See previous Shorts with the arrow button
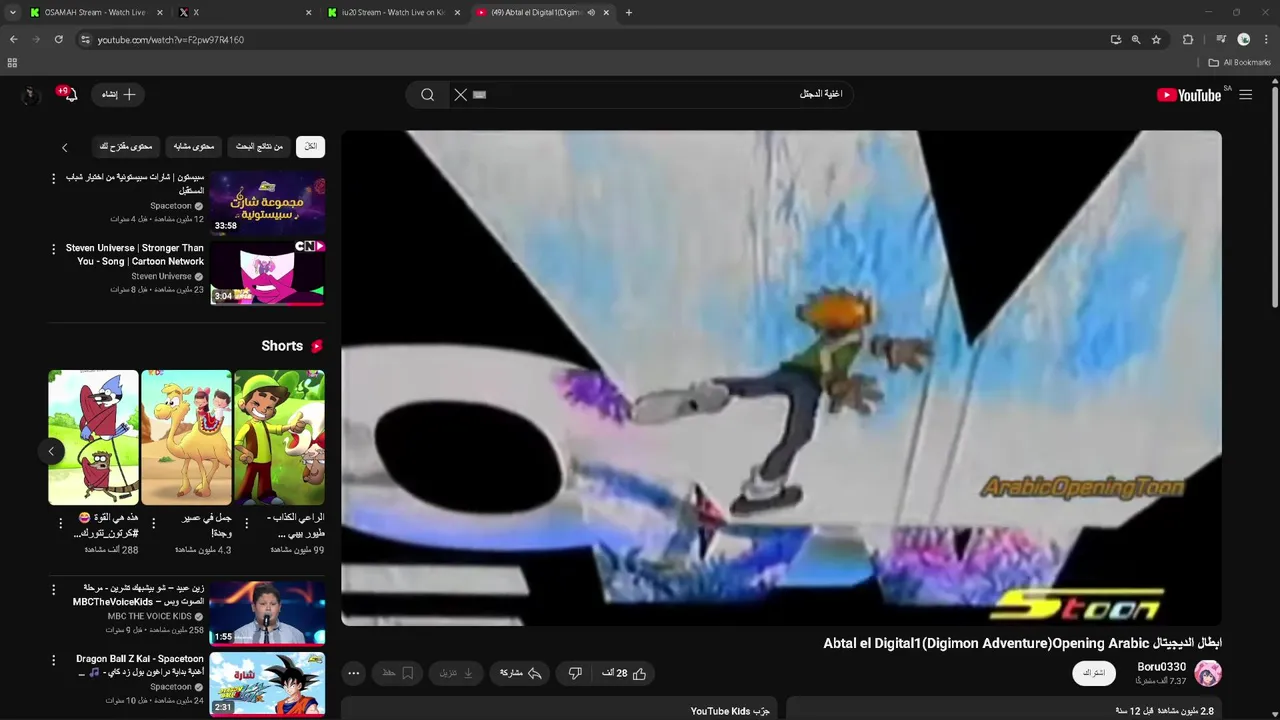Image resolution: width=1280 pixels, height=720 pixels. [x=51, y=451]
